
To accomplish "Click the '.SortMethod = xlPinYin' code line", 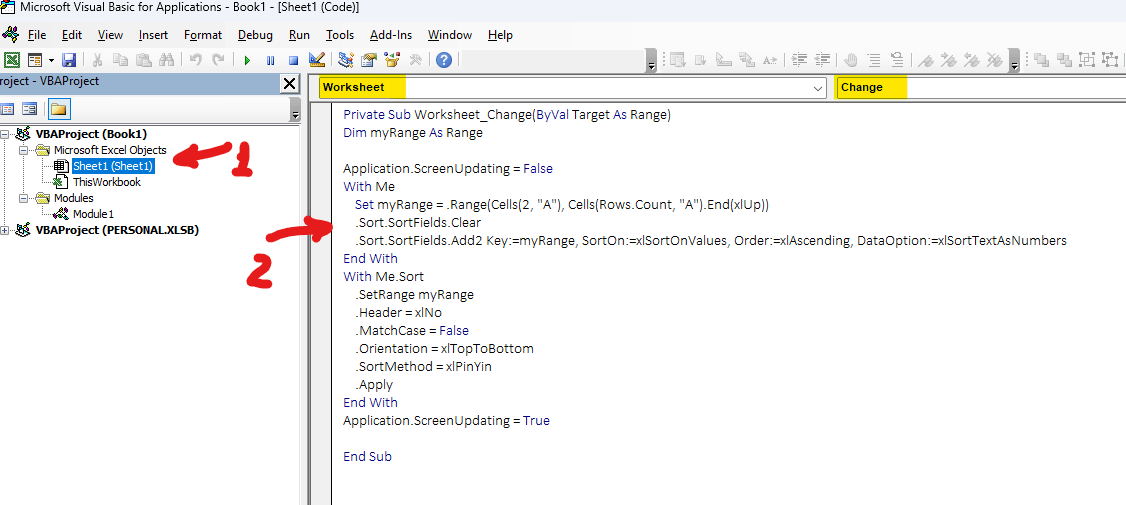I will point(423,367).
